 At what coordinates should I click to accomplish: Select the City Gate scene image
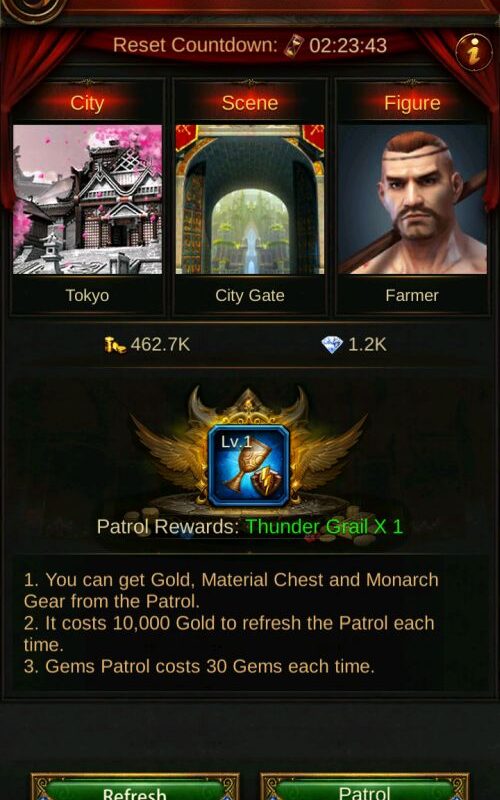pos(249,199)
